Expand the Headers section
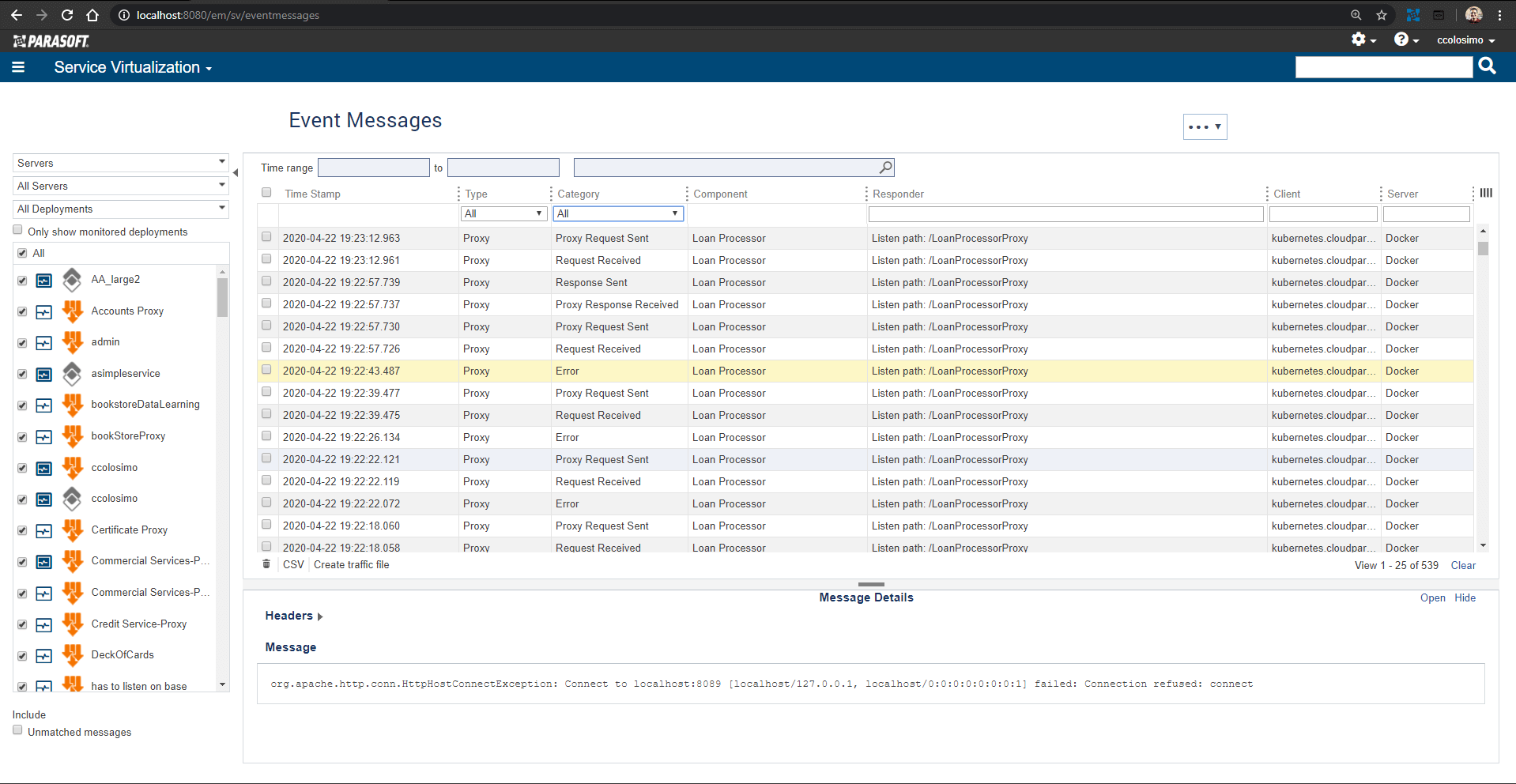1516x784 pixels. [294, 616]
